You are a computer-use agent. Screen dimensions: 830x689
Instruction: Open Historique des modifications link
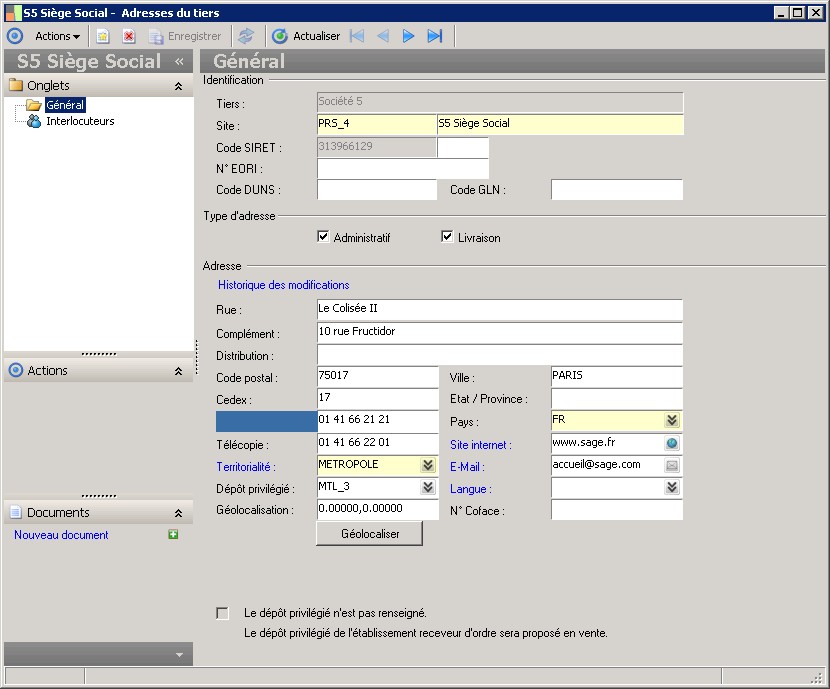click(283, 285)
